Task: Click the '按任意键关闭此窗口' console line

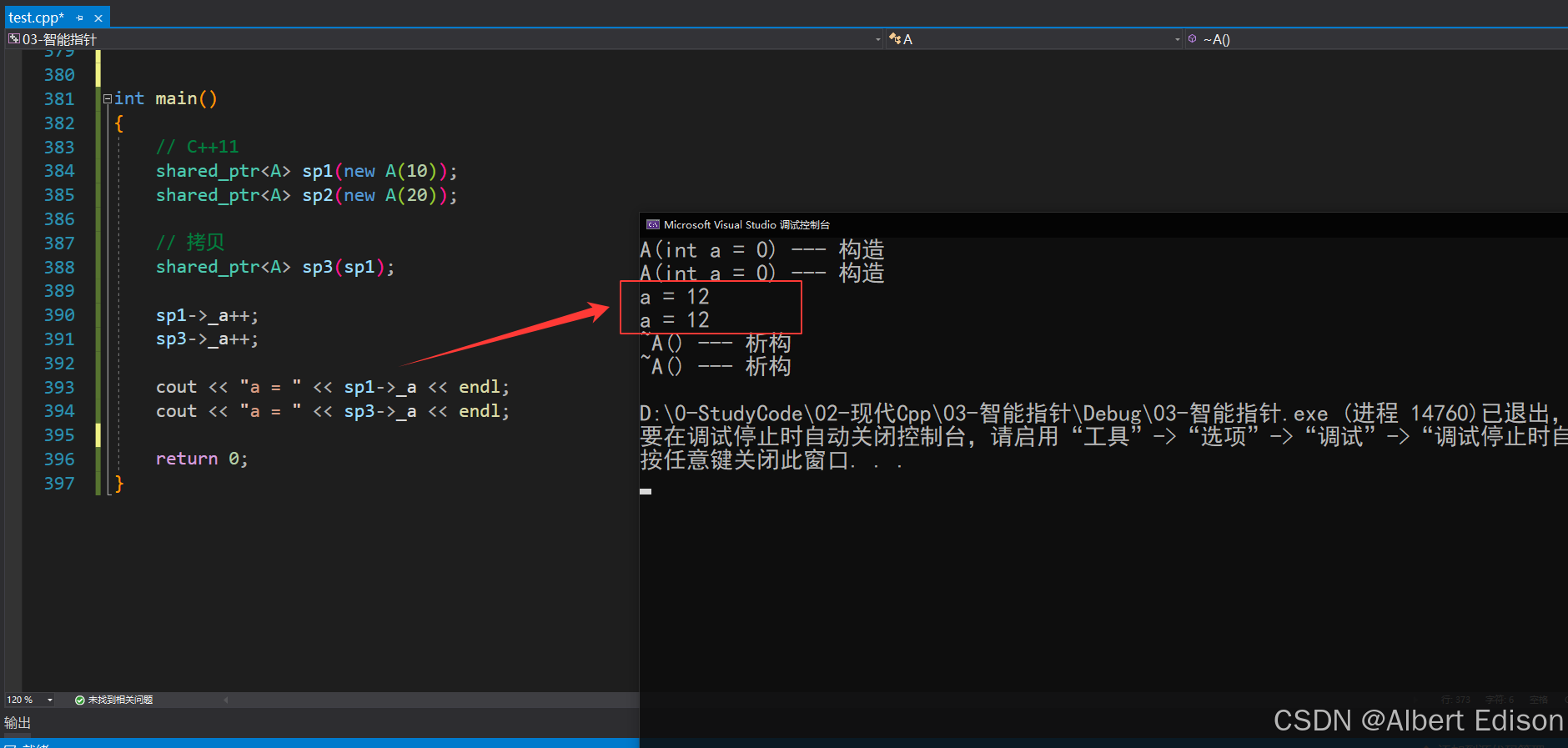Action: click(x=771, y=460)
